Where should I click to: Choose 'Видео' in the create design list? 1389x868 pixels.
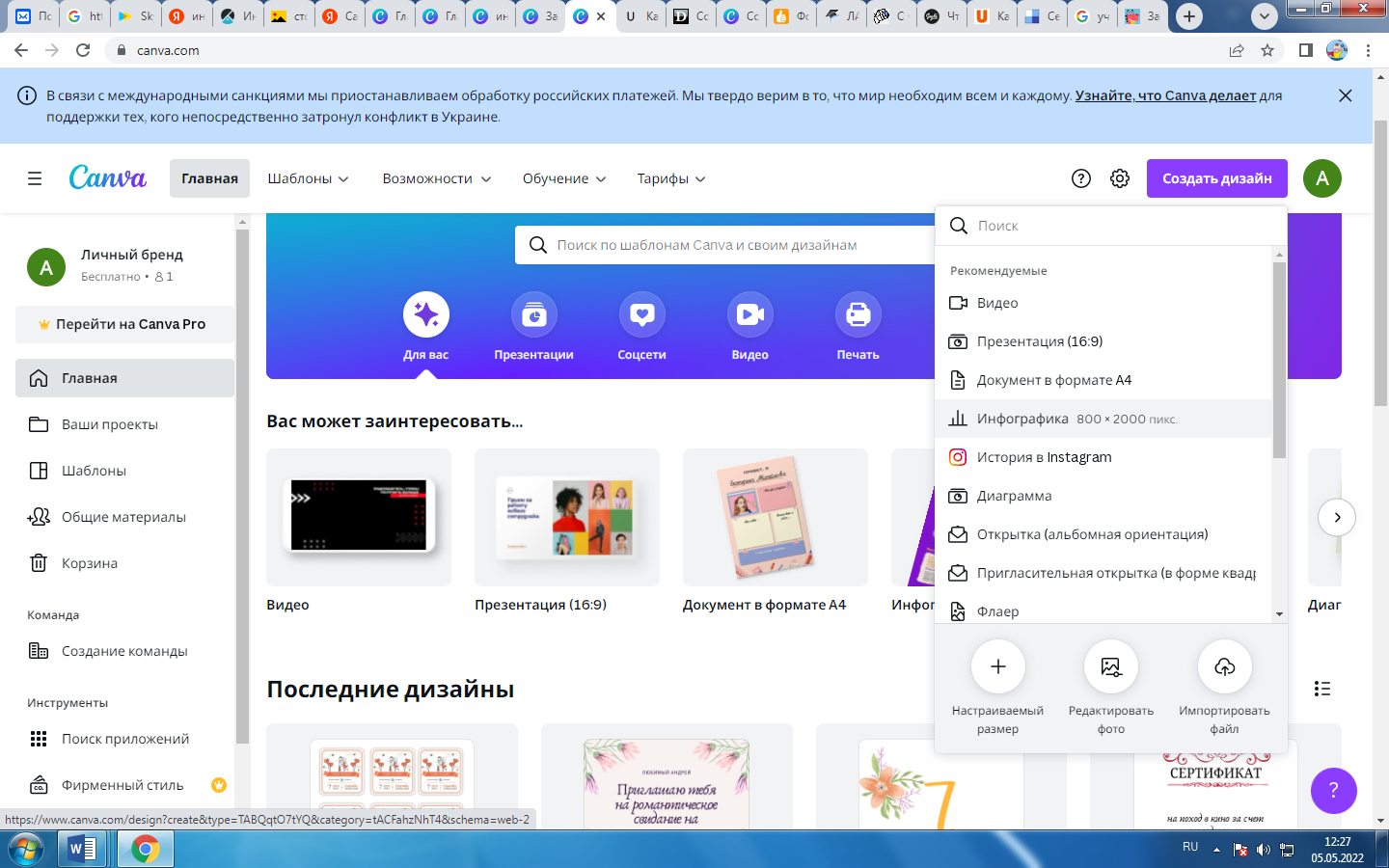tap(1103, 303)
